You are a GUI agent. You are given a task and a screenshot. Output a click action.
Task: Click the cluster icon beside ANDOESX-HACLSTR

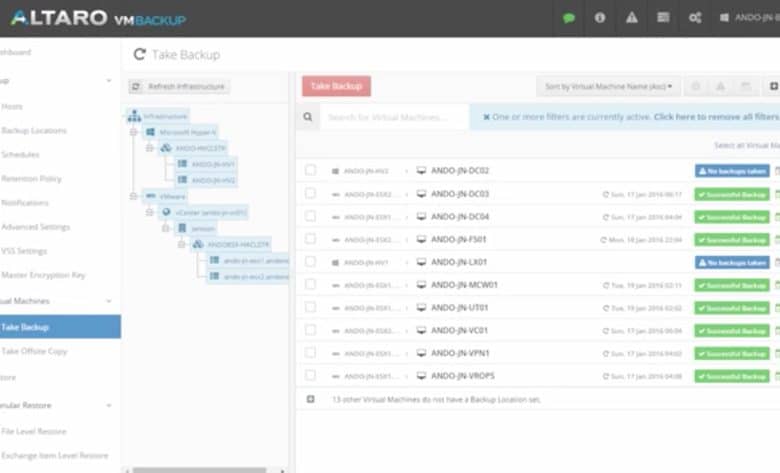pyautogui.click(x=198, y=244)
